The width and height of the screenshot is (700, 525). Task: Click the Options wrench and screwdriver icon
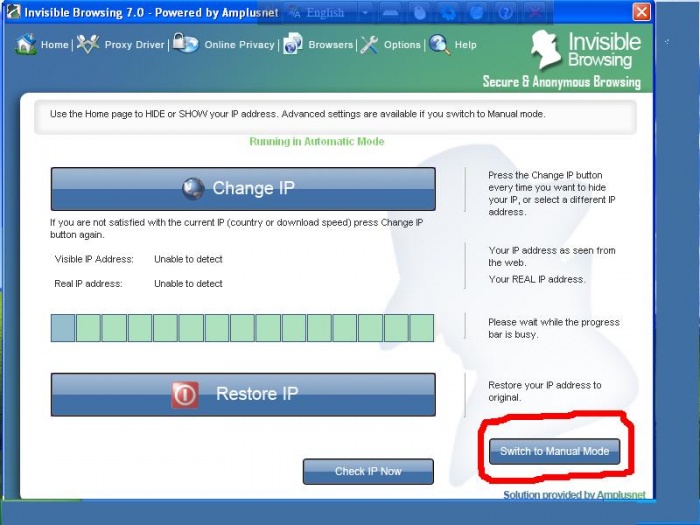(370, 45)
